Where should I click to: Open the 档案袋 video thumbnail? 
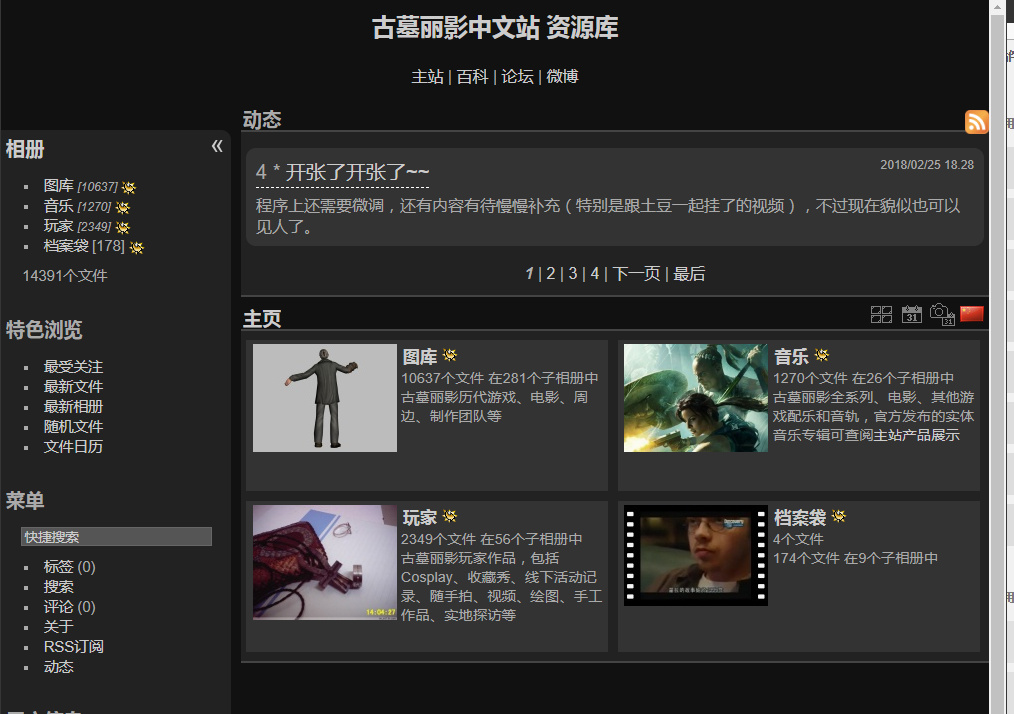[696, 556]
